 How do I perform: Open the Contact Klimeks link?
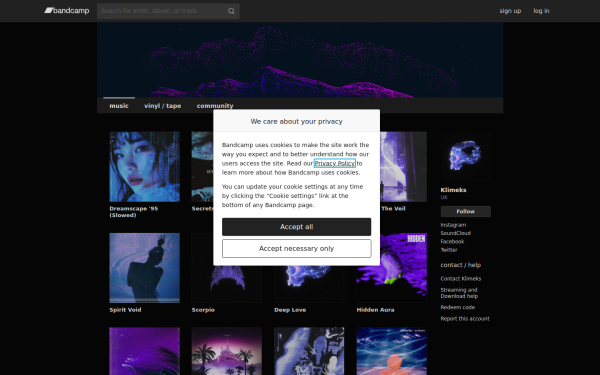(x=461, y=279)
